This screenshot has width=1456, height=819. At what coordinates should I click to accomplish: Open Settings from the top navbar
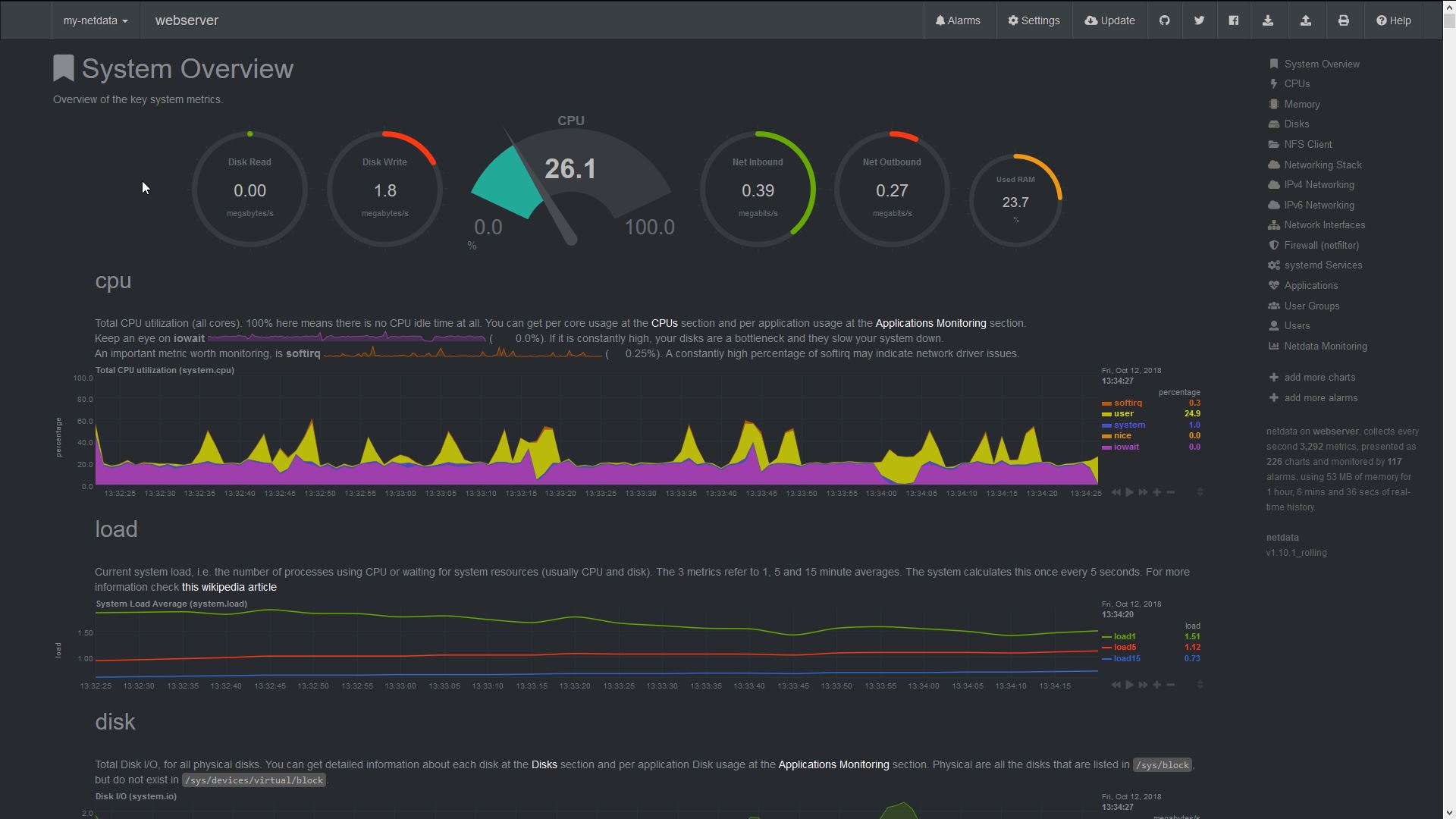click(1034, 20)
